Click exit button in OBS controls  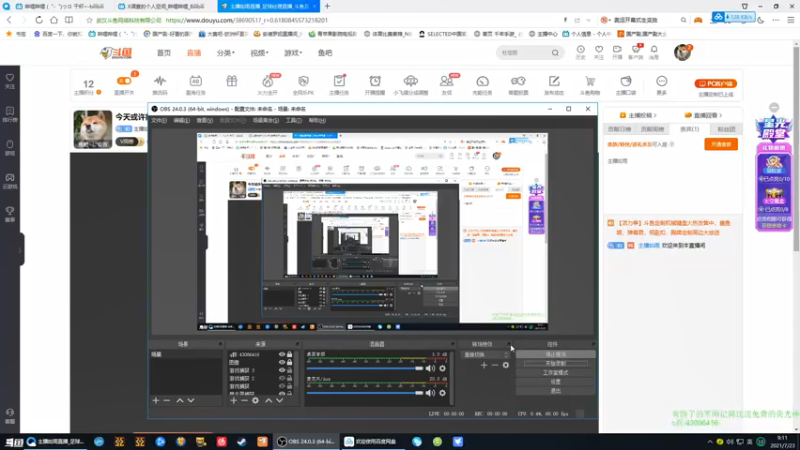click(x=556, y=391)
